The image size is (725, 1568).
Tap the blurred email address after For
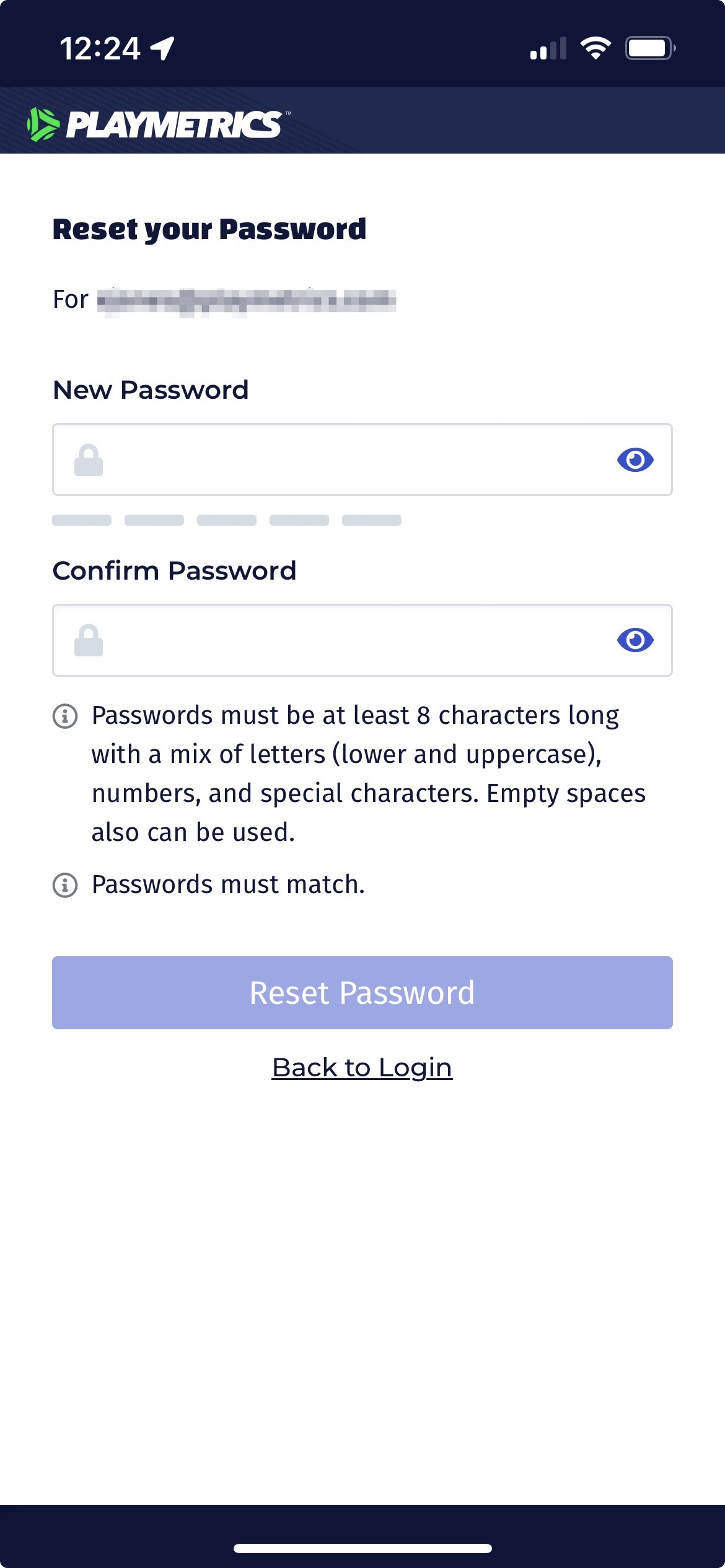click(247, 301)
